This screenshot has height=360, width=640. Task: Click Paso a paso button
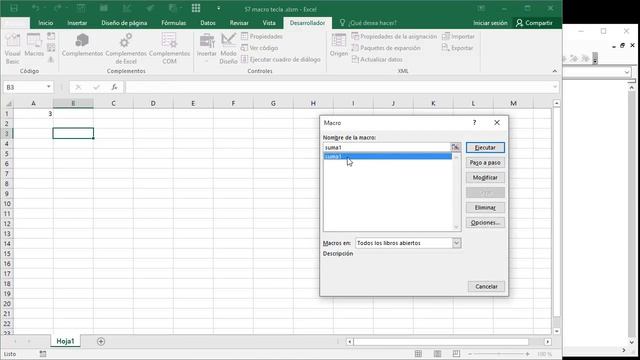pyautogui.click(x=485, y=162)
